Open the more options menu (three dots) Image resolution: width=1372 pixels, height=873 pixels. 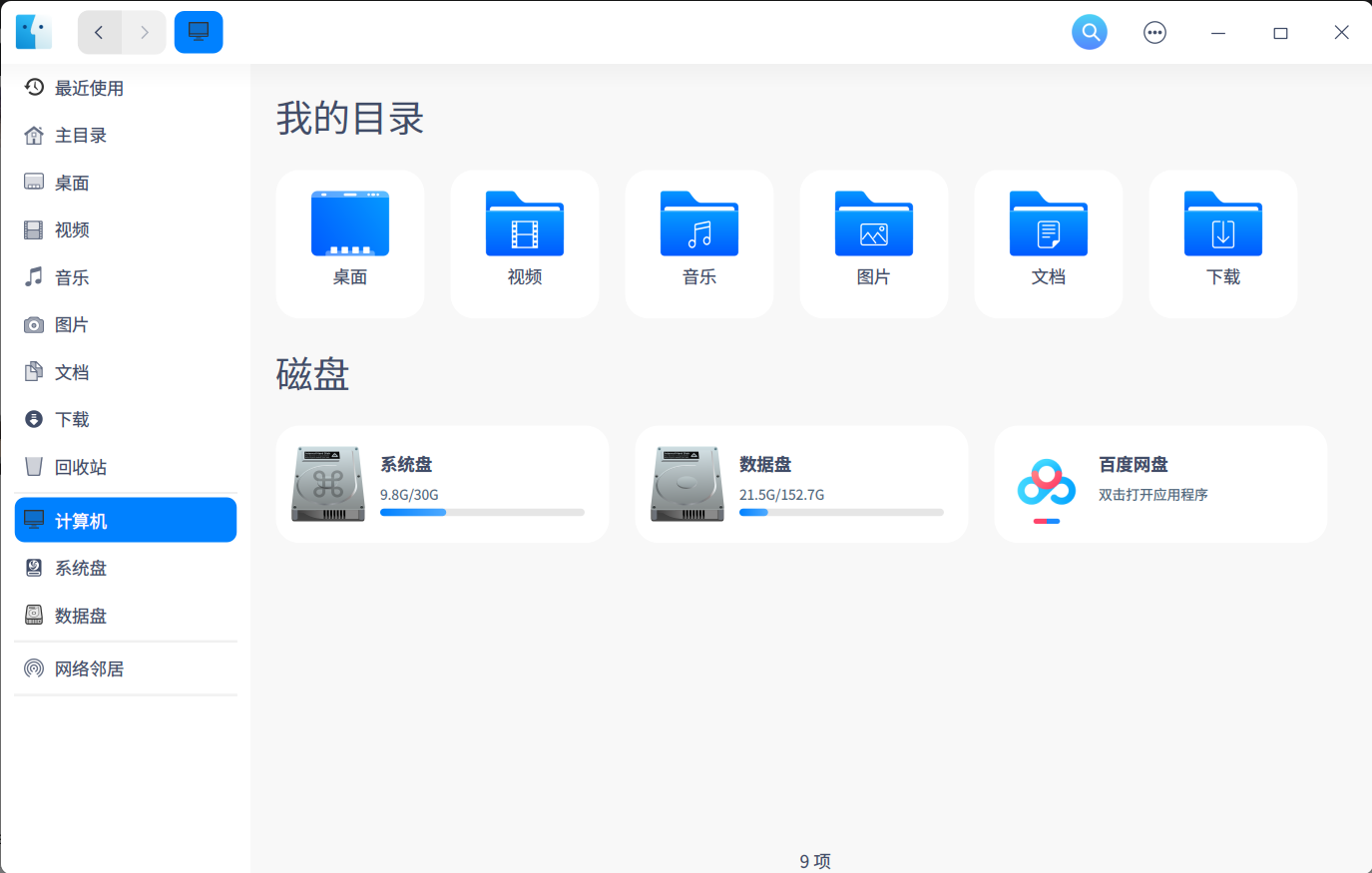point(1154,31)
